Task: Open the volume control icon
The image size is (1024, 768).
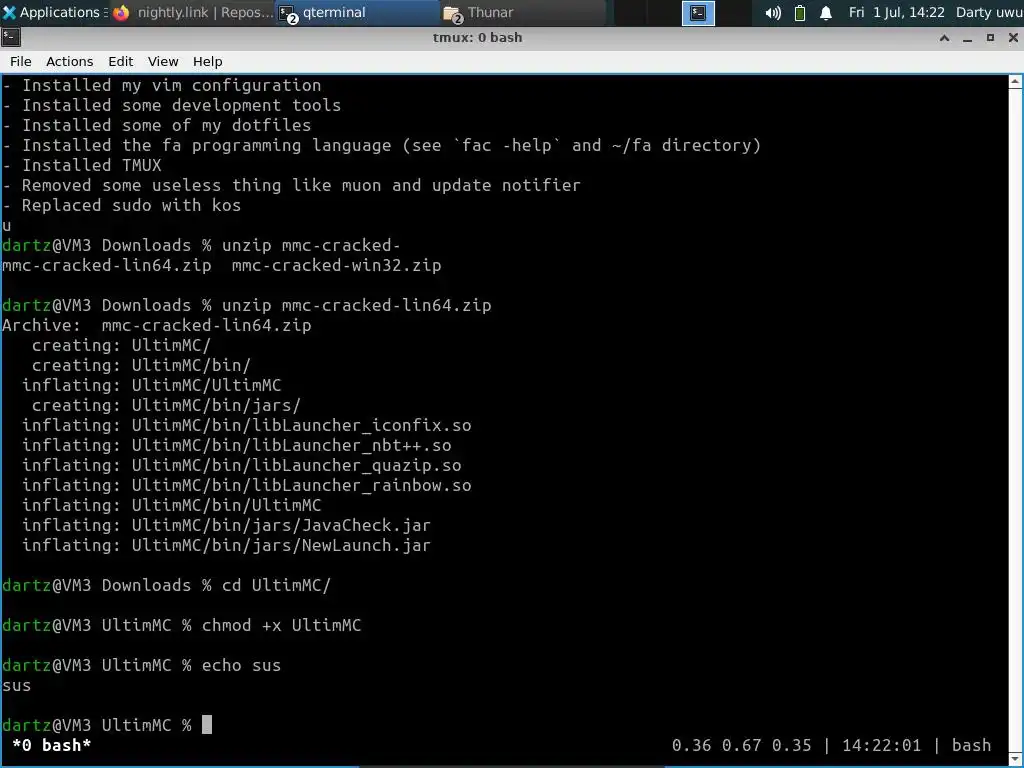Action: [773, 13]
